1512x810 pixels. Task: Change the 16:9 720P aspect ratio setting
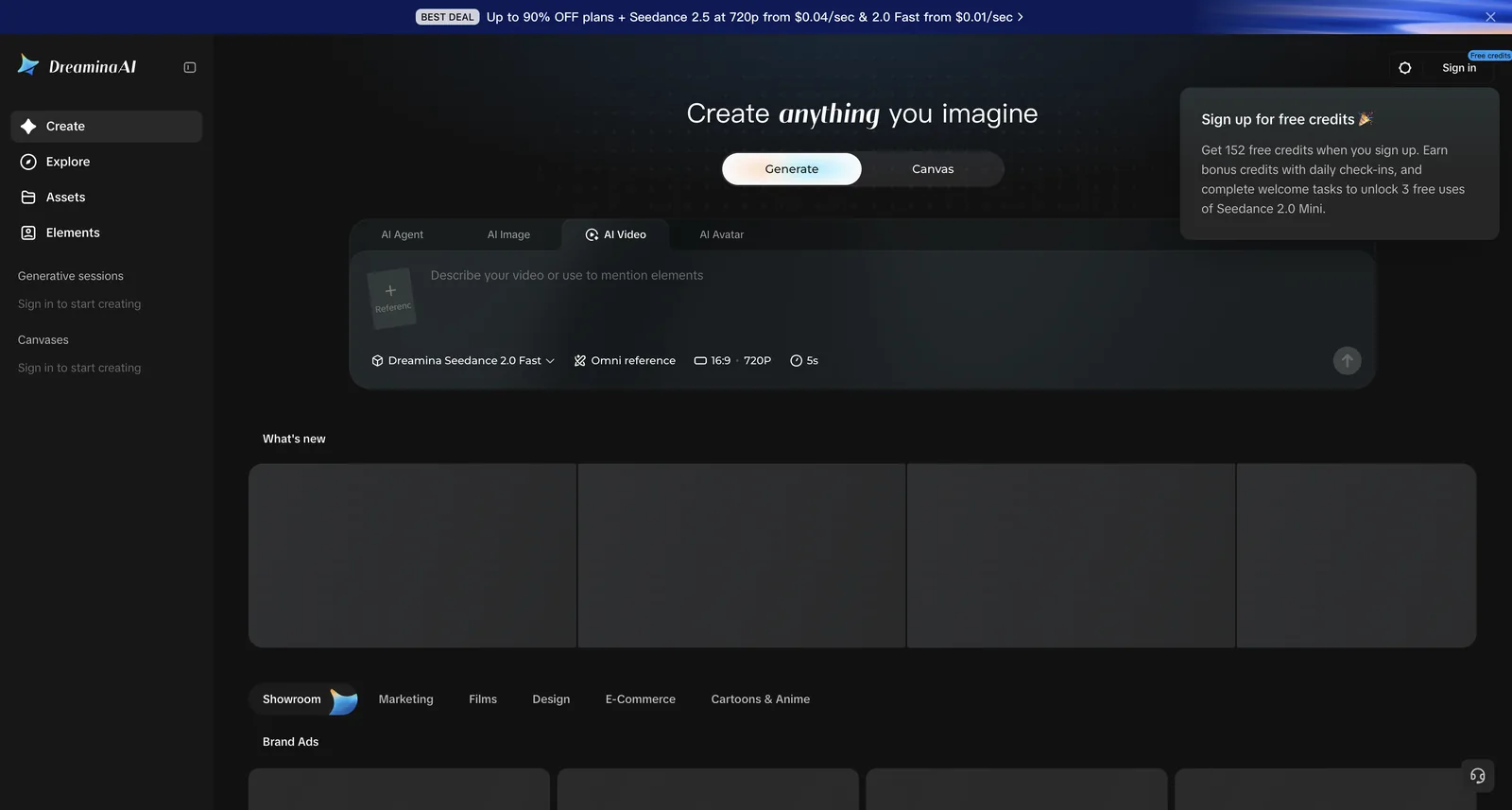pos(732,361)
